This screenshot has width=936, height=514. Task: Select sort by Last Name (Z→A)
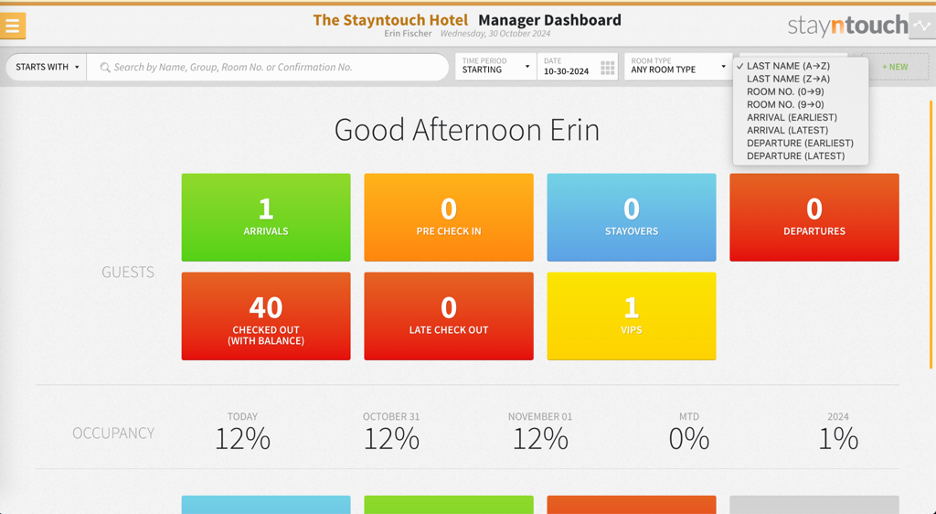point(800,79)
